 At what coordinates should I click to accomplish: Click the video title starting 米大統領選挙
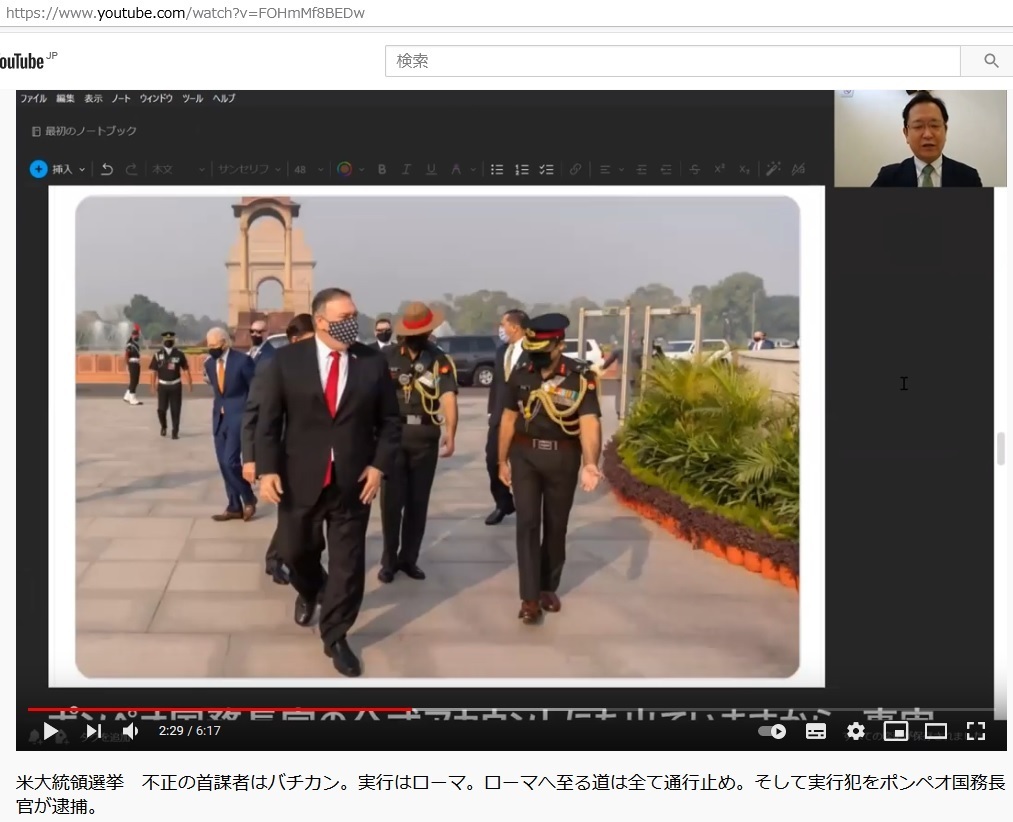tap(510, 794)
